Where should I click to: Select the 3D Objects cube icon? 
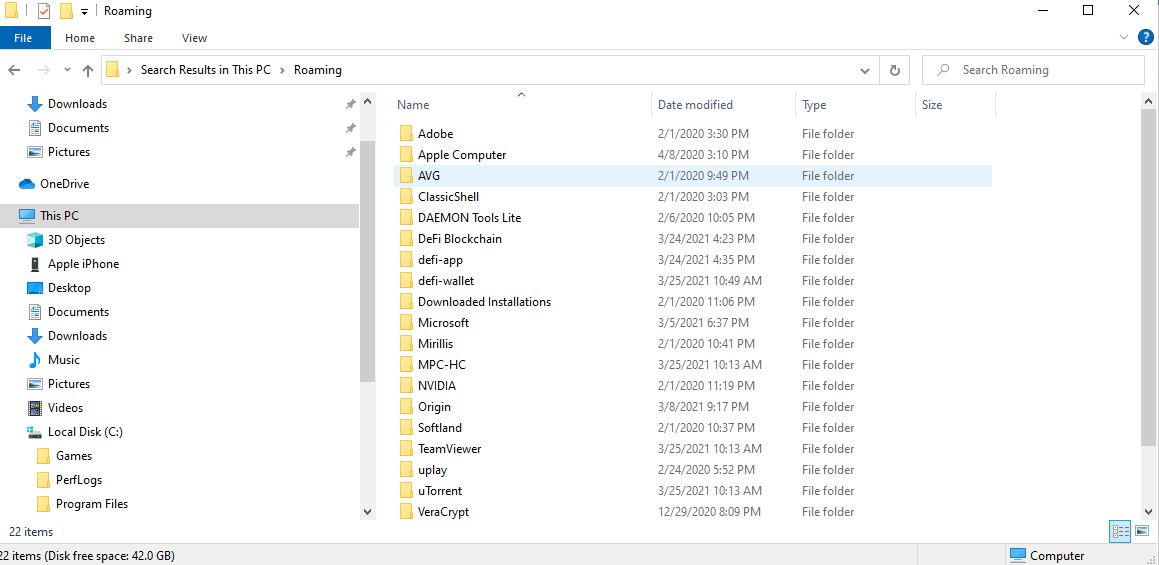point(35,240)
